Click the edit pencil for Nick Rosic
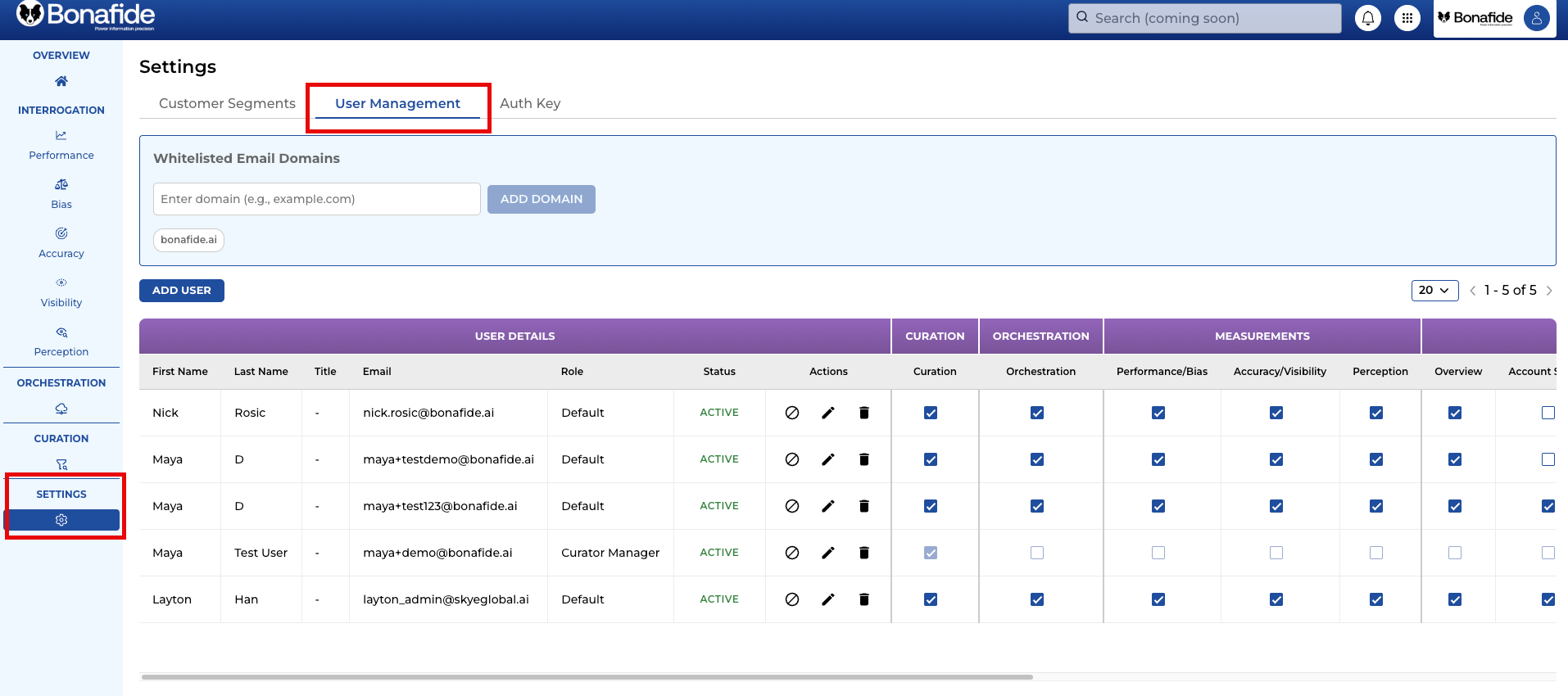 (x=827, y=413)
